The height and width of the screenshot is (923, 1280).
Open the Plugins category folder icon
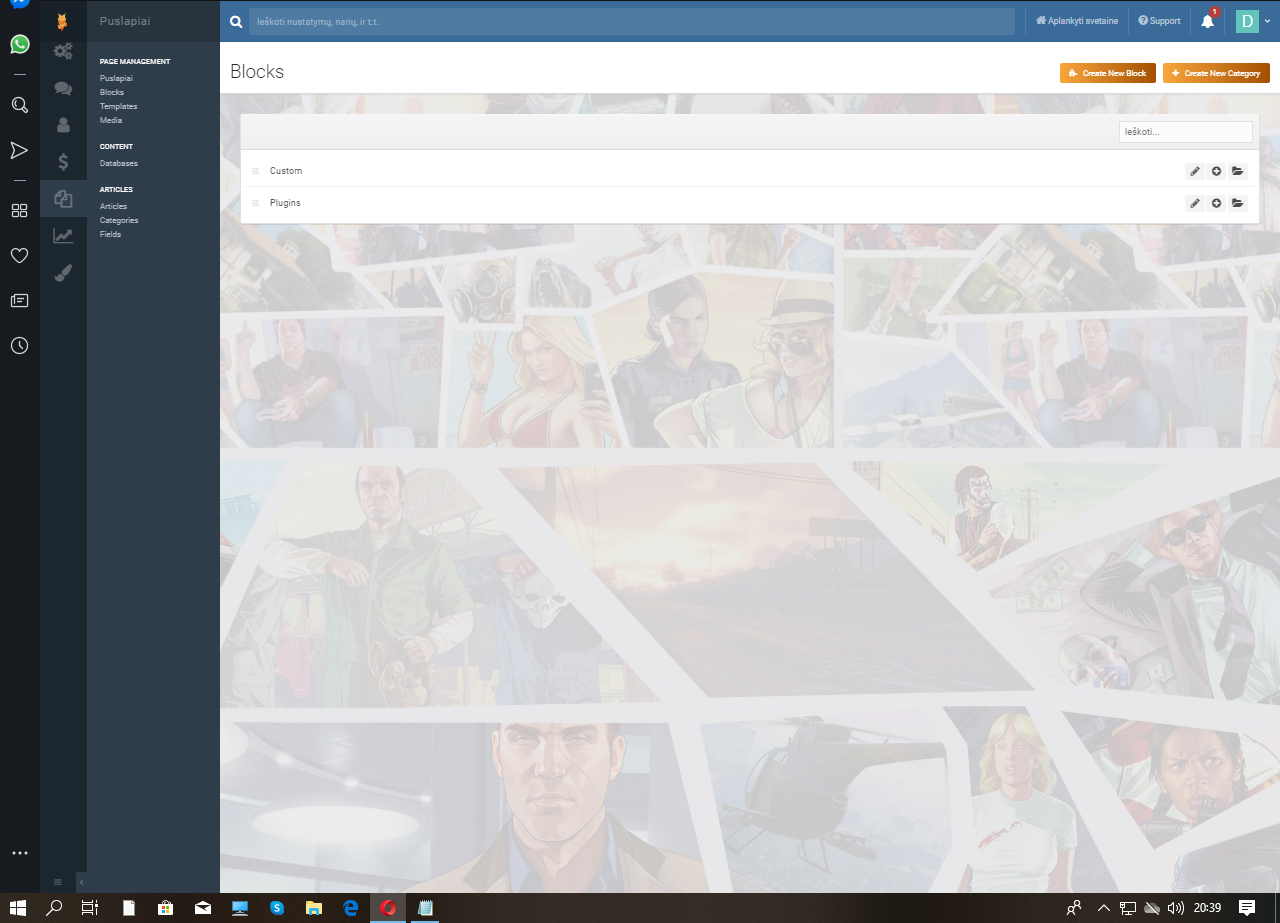[1238, 203]
